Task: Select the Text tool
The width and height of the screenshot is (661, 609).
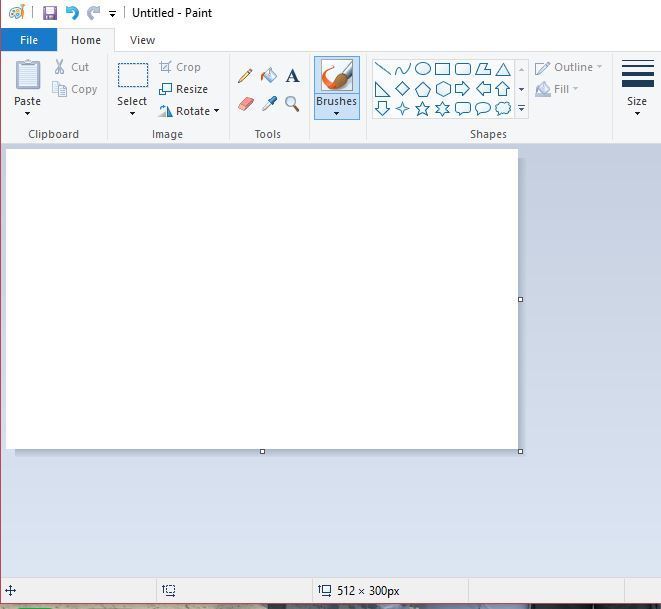Action: 292,76
